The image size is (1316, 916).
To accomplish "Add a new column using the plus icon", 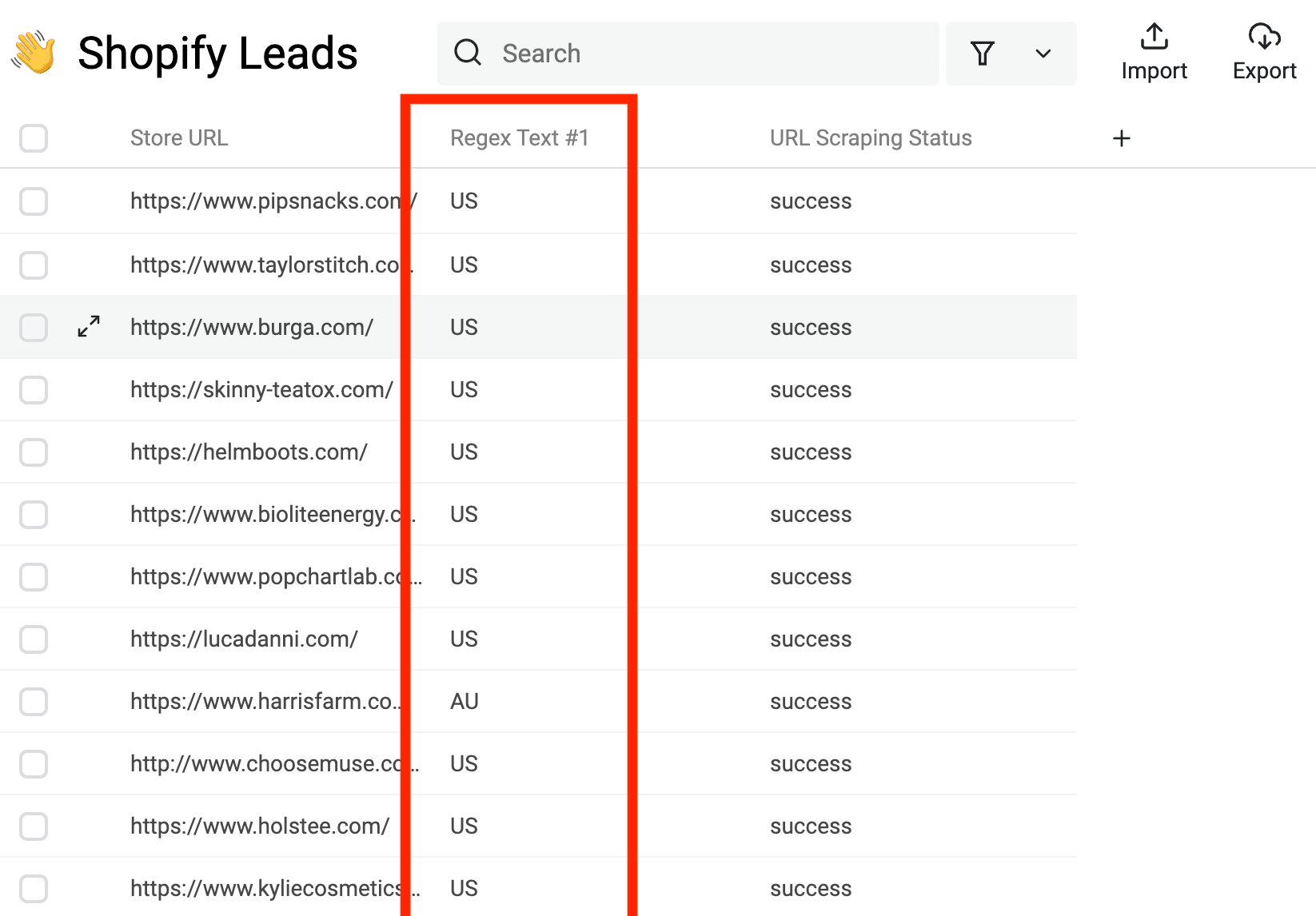I will [x=1122, y=137].
